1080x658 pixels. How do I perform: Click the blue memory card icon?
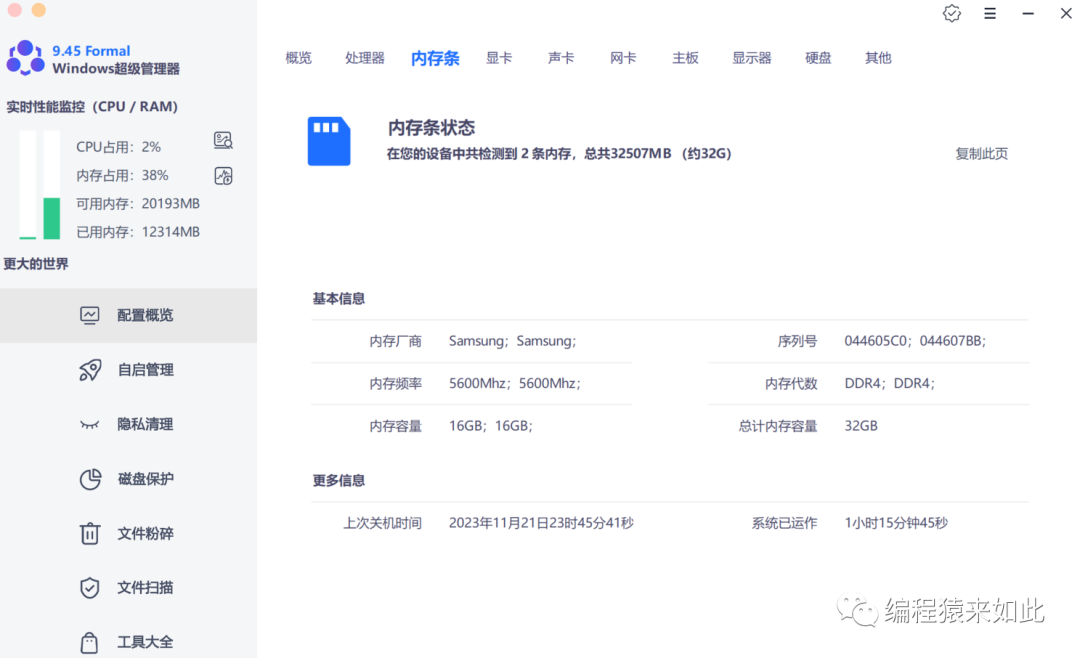329,141
